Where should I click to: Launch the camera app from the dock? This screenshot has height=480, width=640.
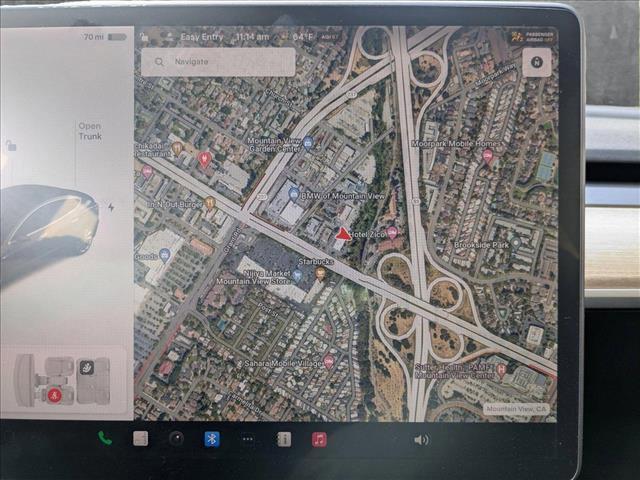click(x=177, y=439)
